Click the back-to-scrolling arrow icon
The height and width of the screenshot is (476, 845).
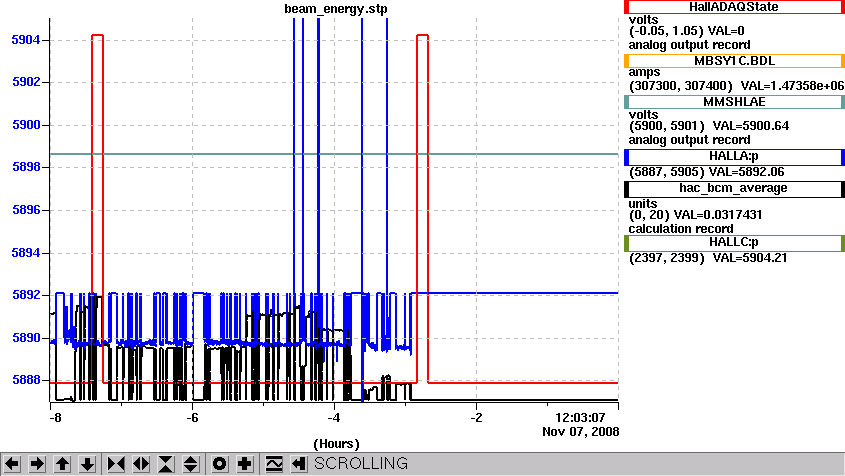299,464
